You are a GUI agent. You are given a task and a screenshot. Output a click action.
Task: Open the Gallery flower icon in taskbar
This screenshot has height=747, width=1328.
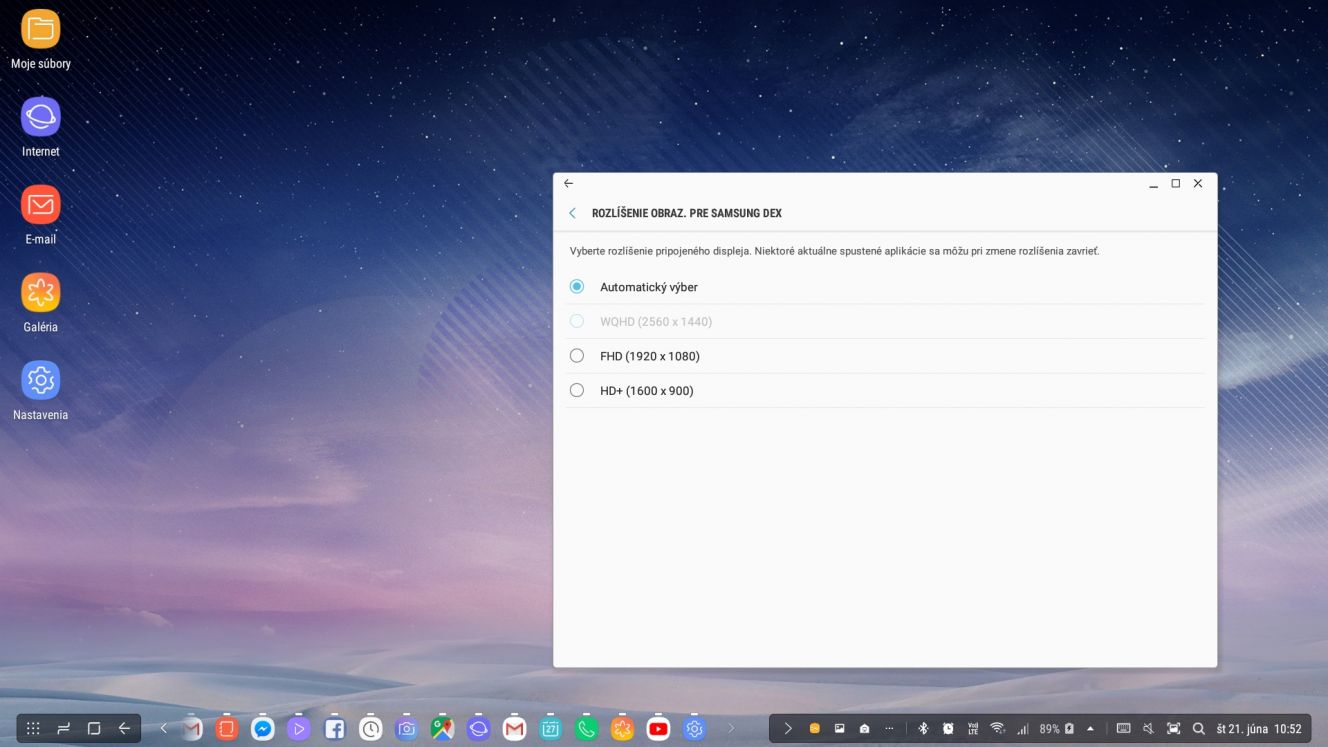(623, 729)
